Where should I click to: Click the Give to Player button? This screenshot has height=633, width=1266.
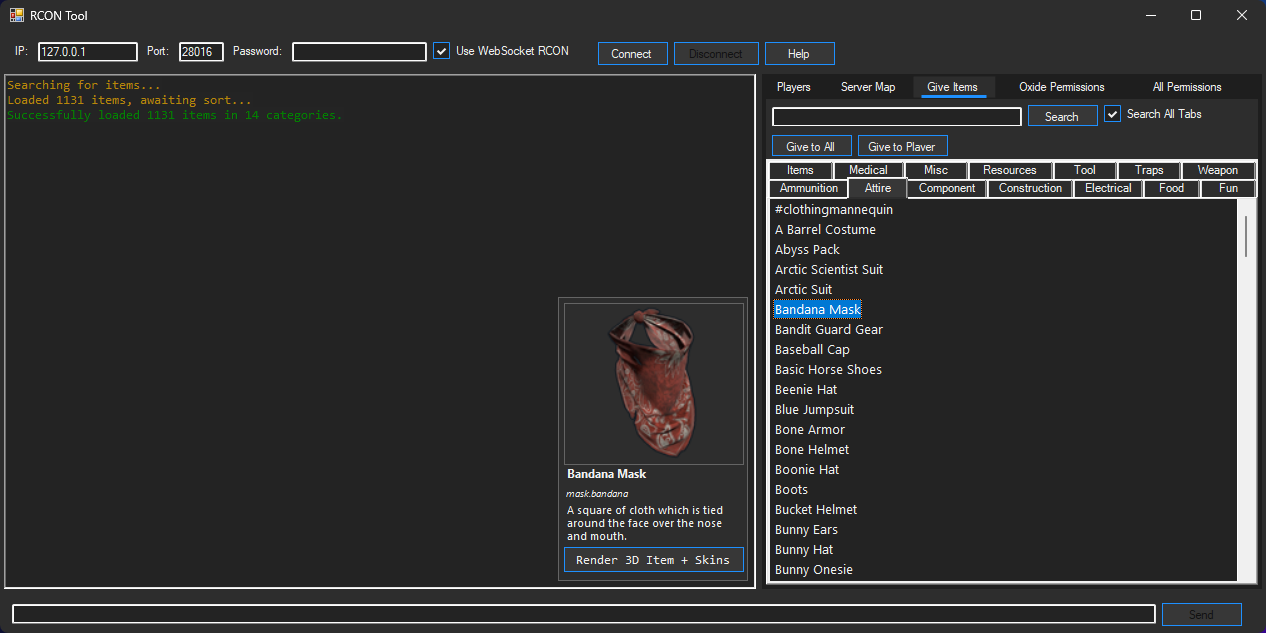(x=902, y=145)
